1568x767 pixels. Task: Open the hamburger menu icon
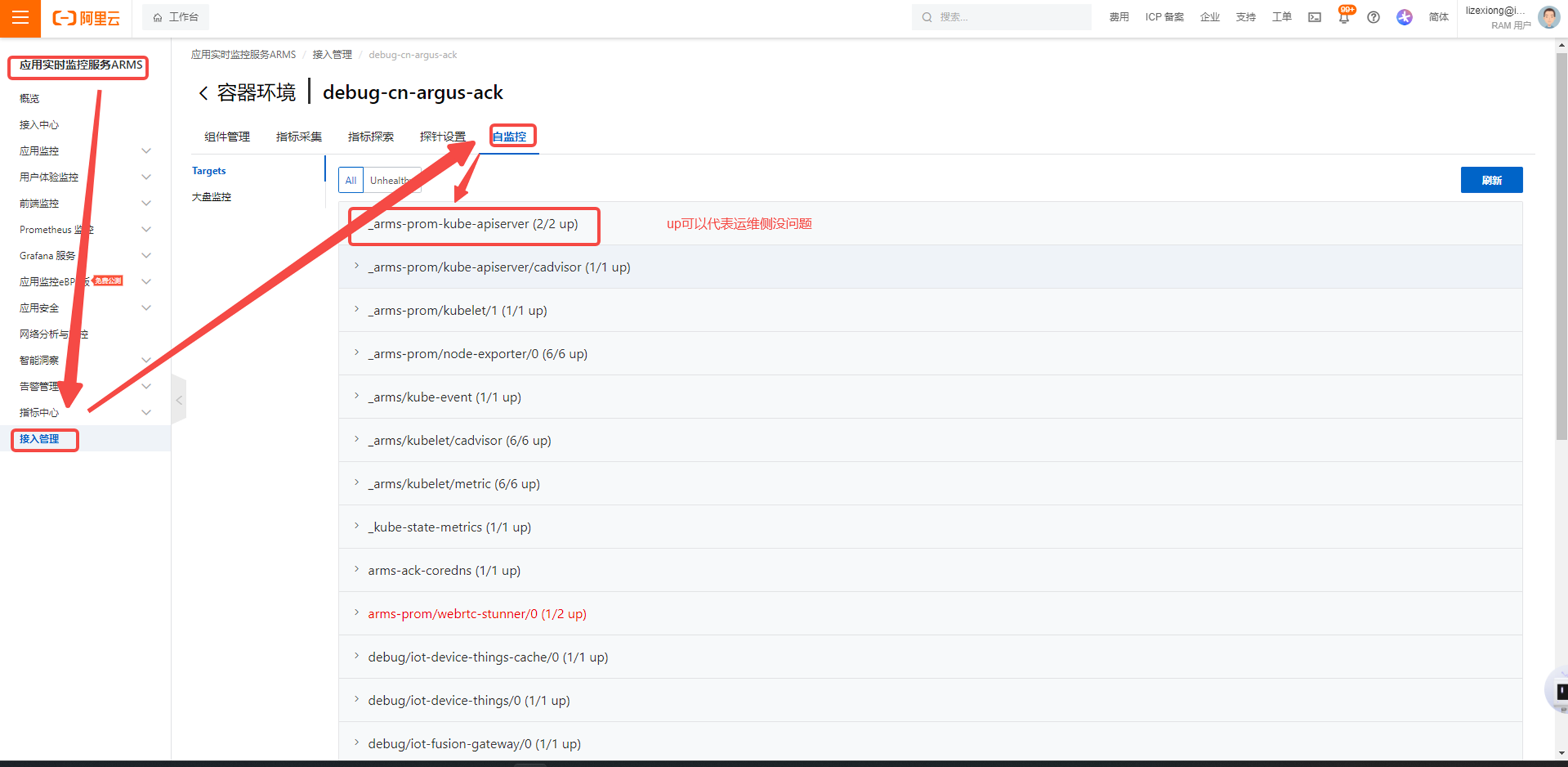[x=20, y=17]
